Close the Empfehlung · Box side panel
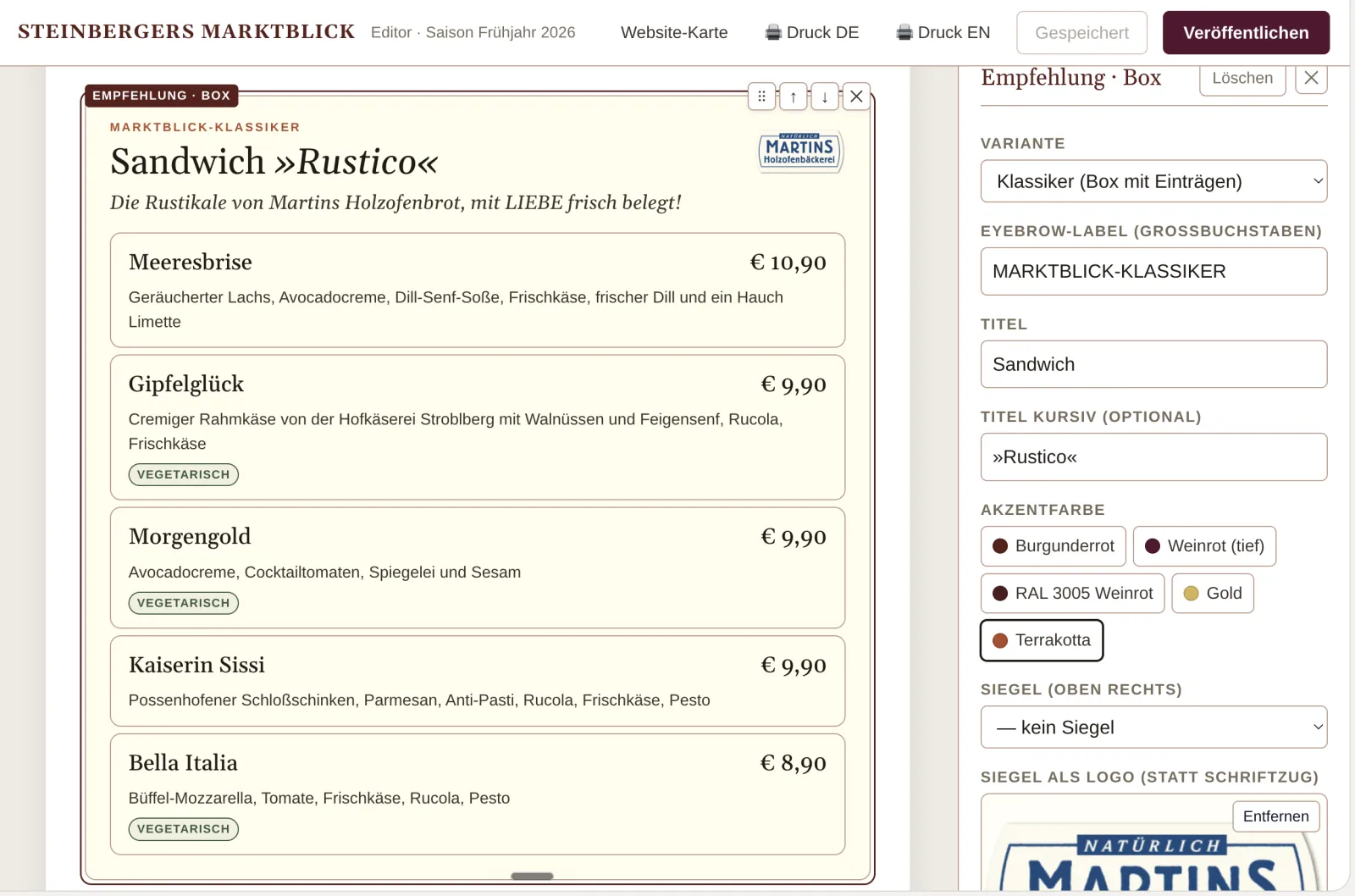The height and width of the screenshot is (896, 1355). 1311,78
